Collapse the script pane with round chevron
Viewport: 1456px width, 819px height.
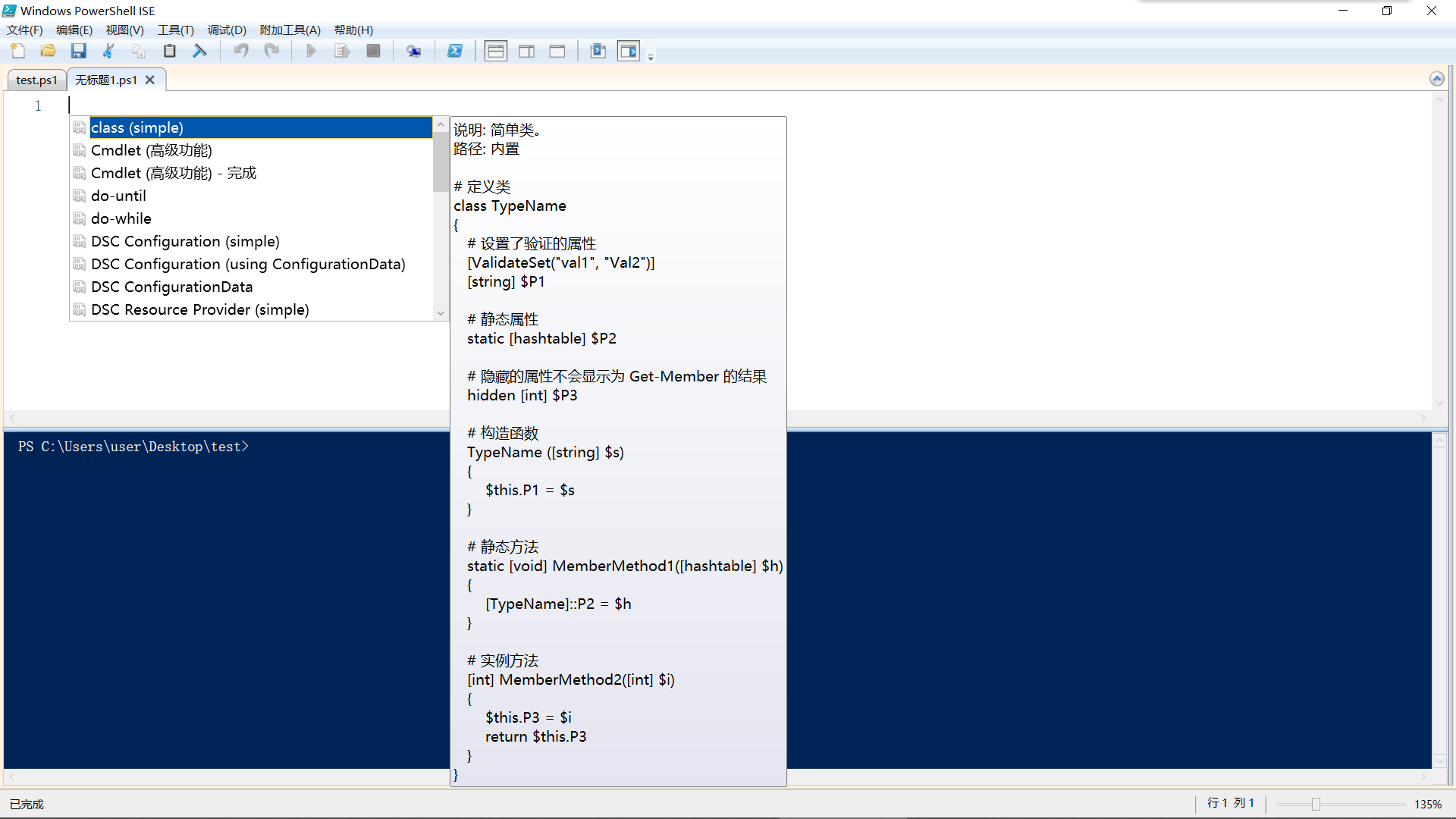click(x=1436, y=79)
